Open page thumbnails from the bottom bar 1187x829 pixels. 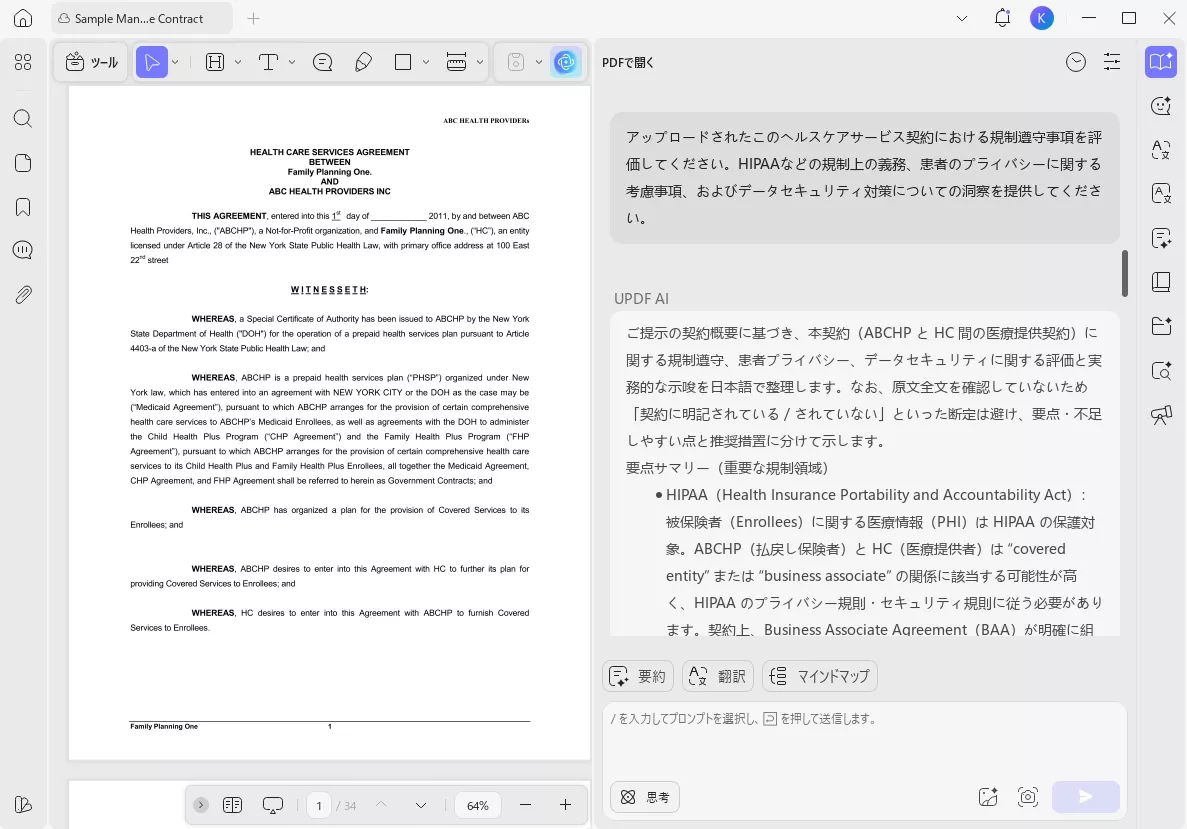(232, 804)
